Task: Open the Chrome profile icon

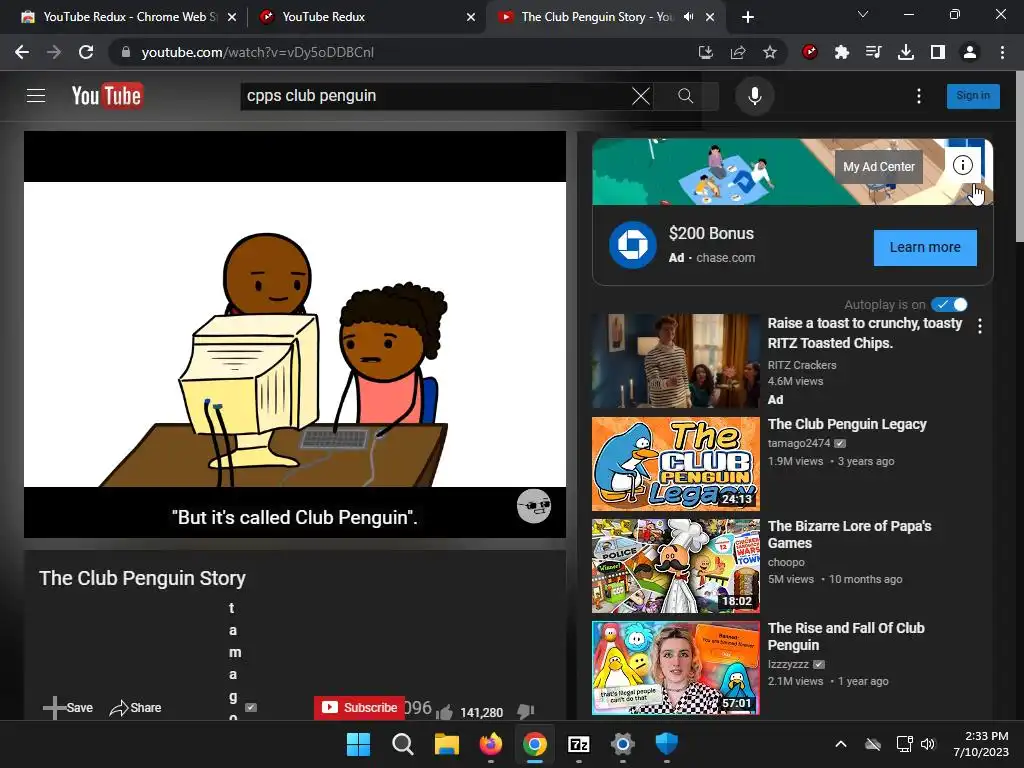Action: (x=970, y=52)
